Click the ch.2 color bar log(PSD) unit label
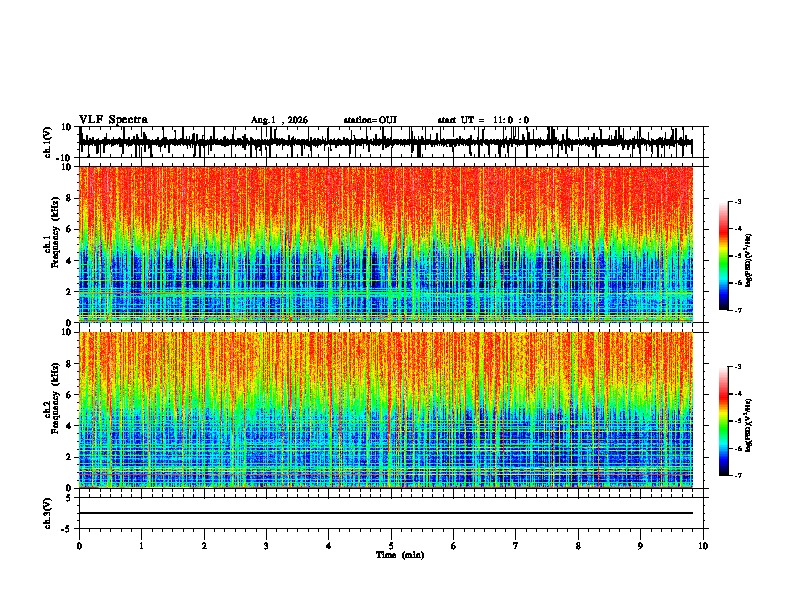This screenshot has width=792, height=612. (x=749, y=425)
